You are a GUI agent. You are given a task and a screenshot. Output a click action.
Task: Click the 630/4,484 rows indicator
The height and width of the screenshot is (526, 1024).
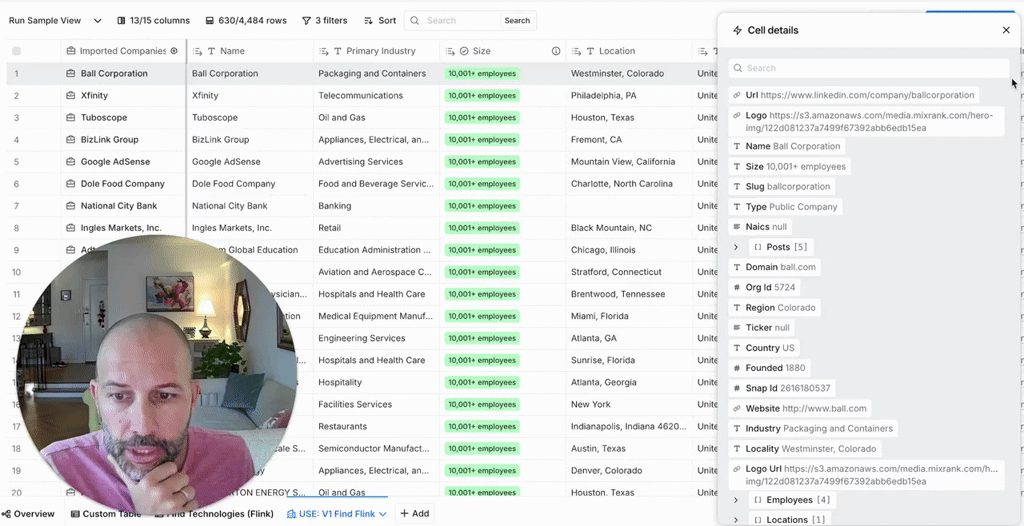(245, 20)
